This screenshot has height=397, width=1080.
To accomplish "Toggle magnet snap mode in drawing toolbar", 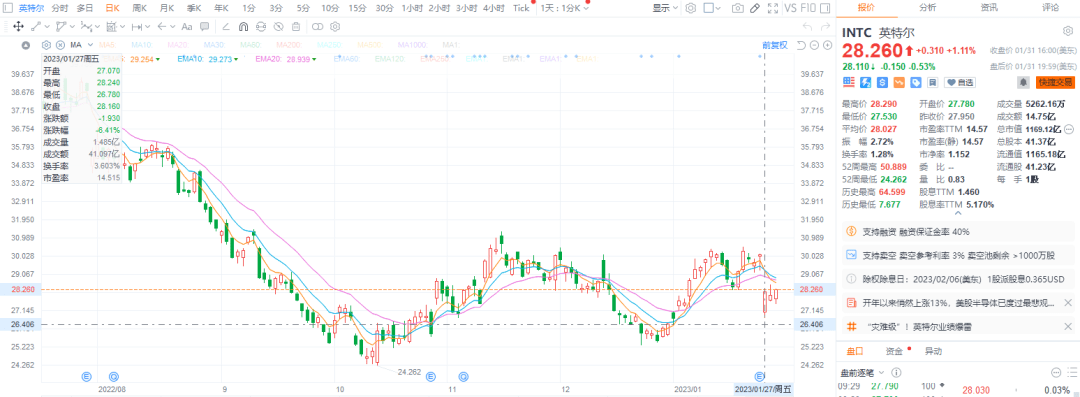I will tap(243, 26).
